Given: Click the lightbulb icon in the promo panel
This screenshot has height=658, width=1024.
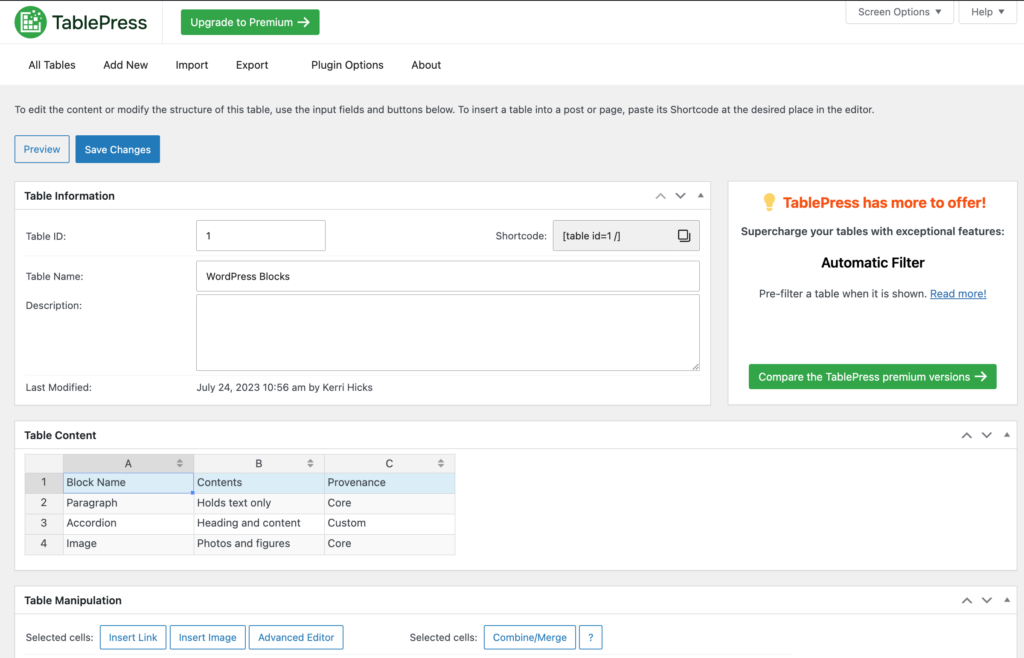Looking at the screenshot, I should pos(769,203).
